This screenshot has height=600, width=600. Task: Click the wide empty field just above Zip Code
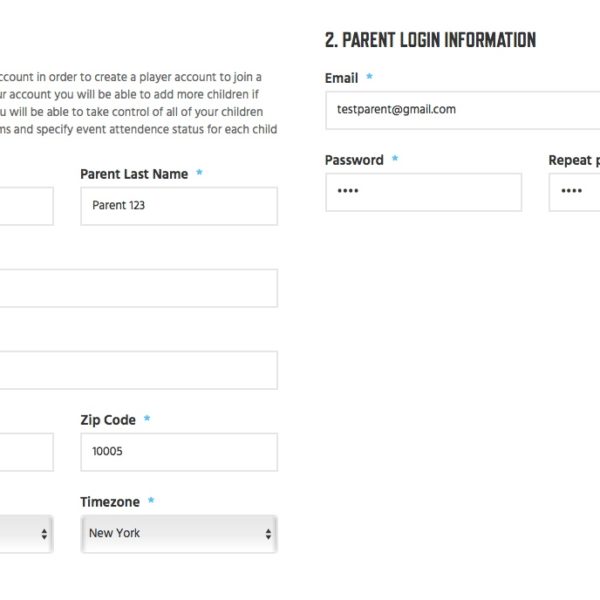[139, 370]
